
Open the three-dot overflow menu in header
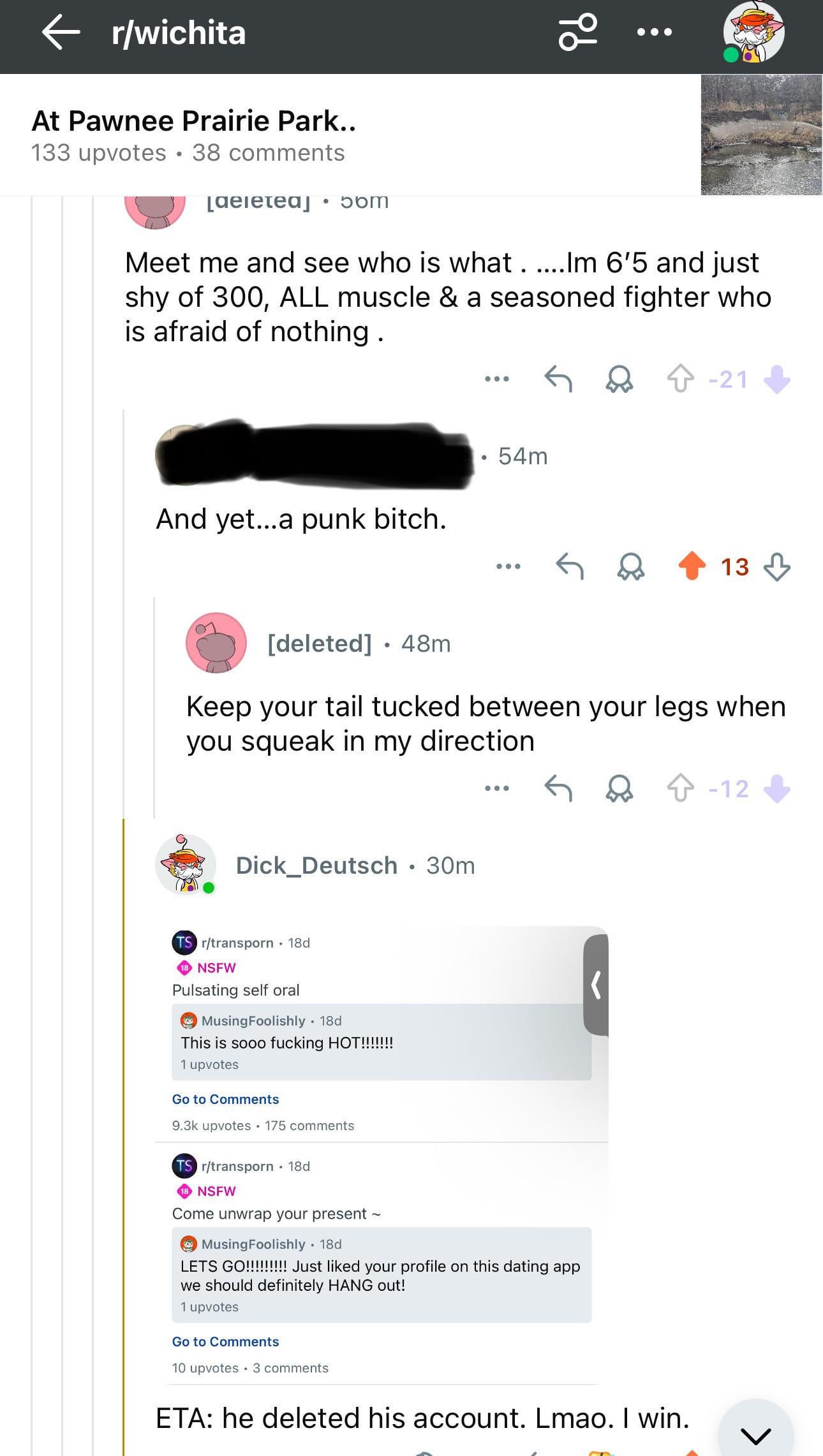pyautogui.click(x=654, y=32)
